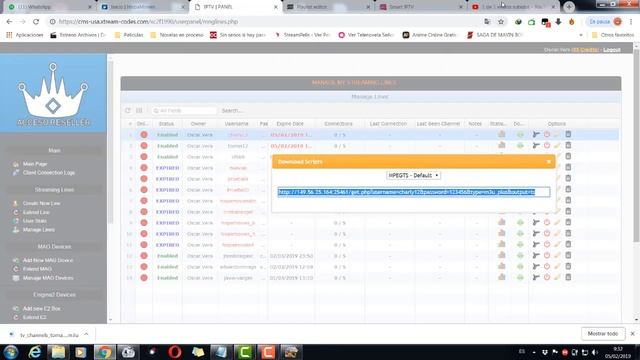Click download script icon for charly12 row
Screen dimensions: 640x360
pyautogui.click(x=520, y=134)
